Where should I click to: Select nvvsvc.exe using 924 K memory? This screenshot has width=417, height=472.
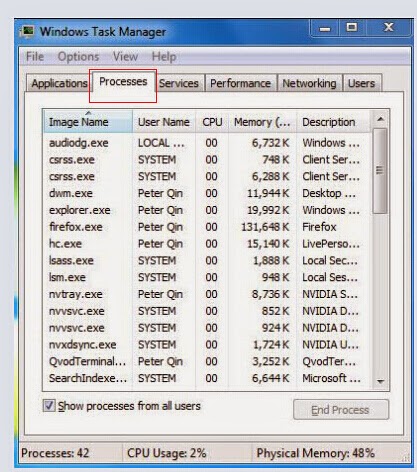coord(207,328)
